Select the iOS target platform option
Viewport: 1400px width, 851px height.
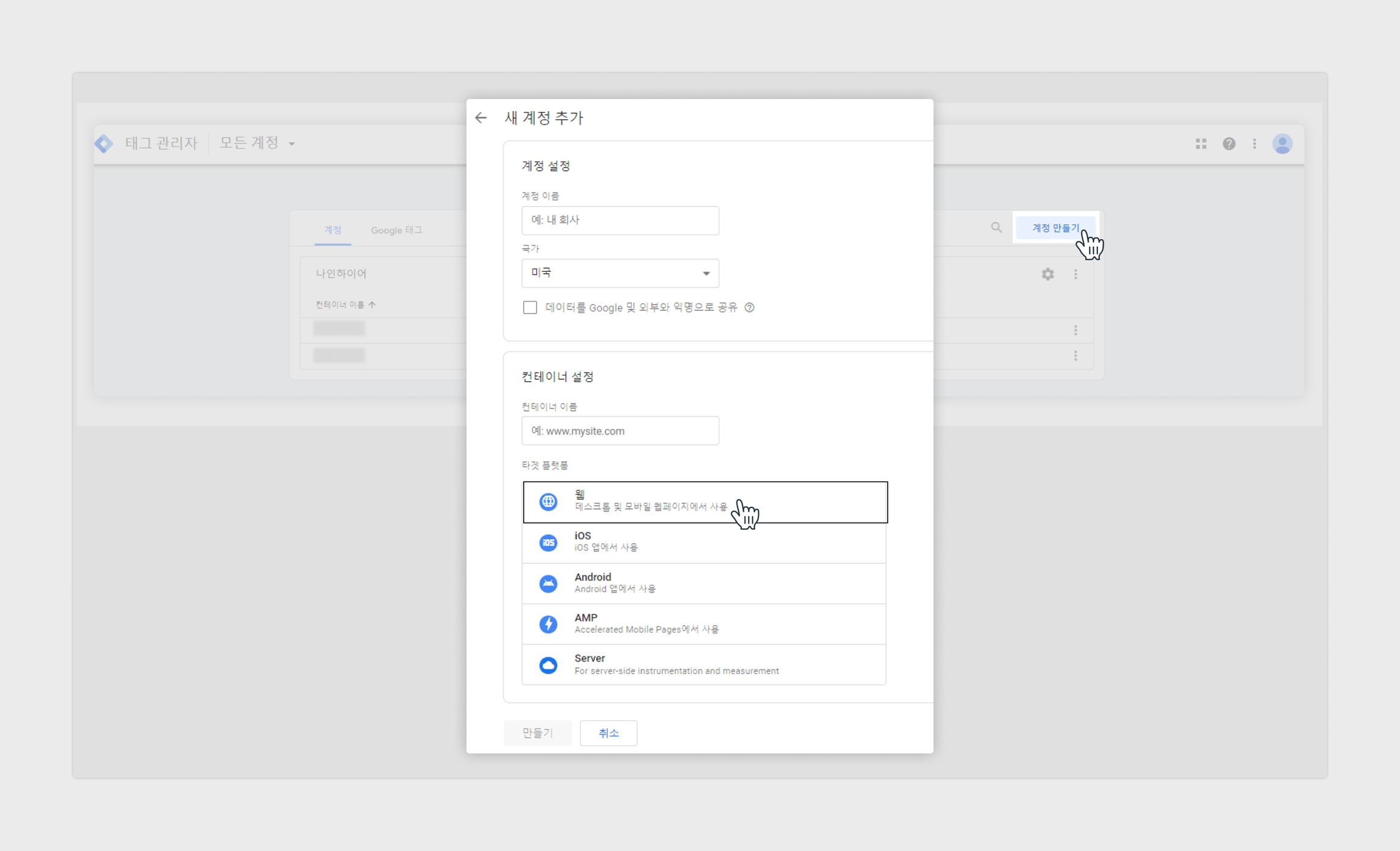point(704,542)
